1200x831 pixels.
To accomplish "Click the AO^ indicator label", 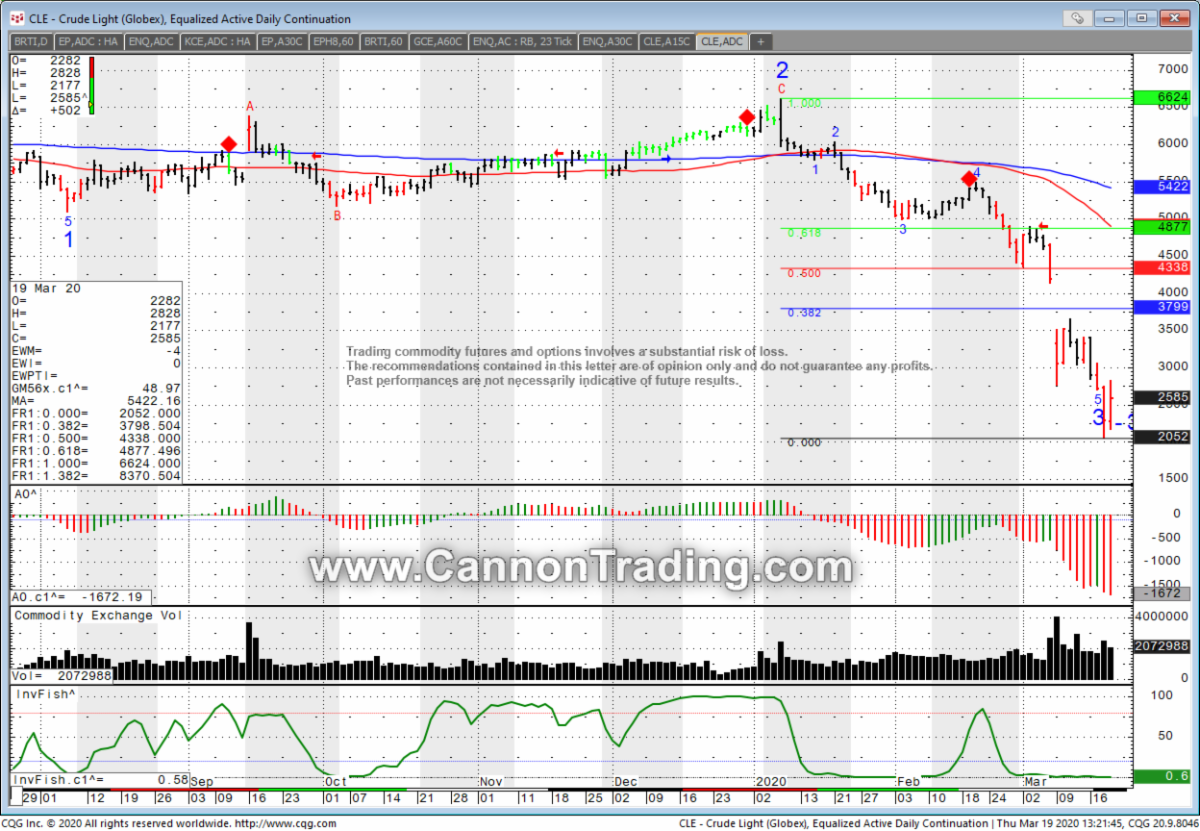I will 25,494.
